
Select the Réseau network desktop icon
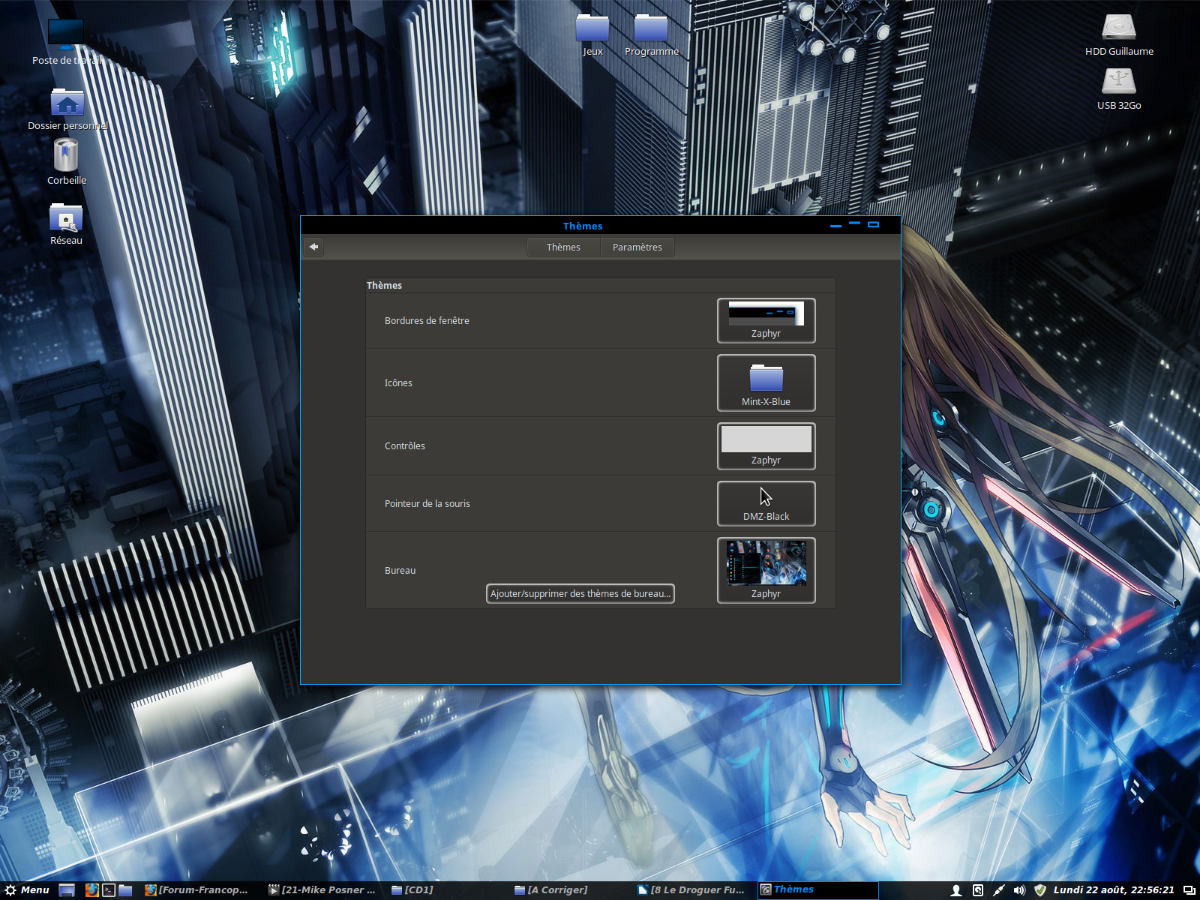pos(67,223)
